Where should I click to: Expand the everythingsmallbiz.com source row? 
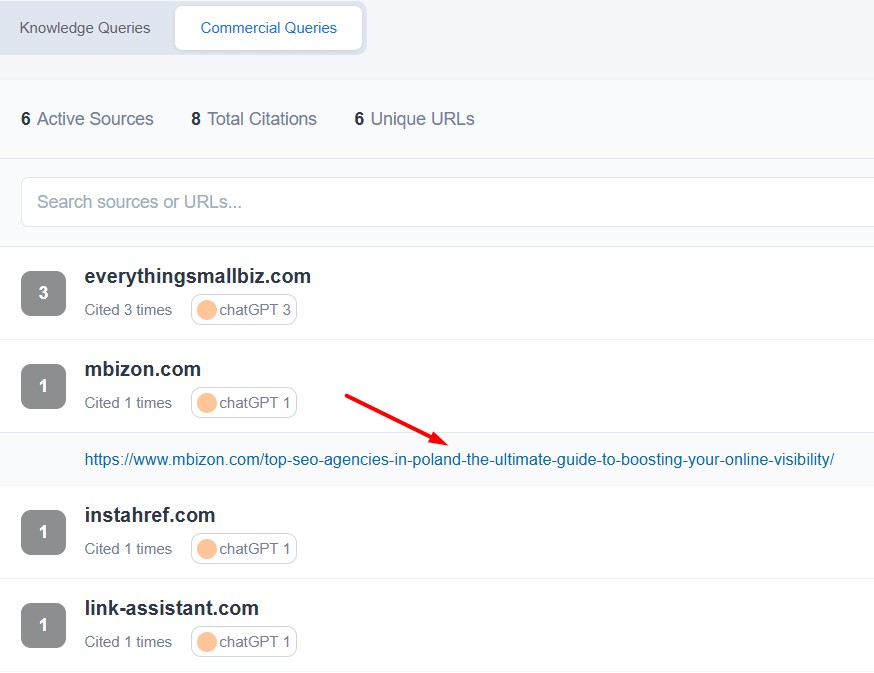(437, 293)
